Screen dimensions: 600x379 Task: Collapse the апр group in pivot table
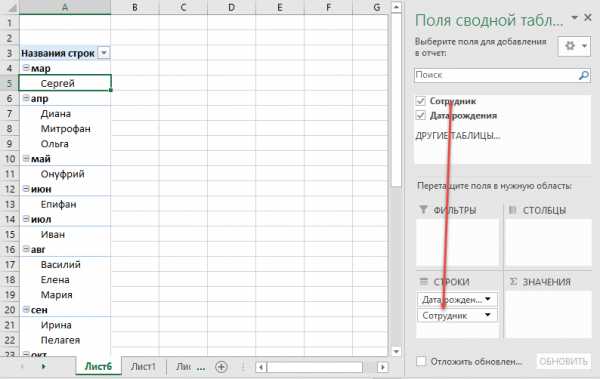pos(26,98)
